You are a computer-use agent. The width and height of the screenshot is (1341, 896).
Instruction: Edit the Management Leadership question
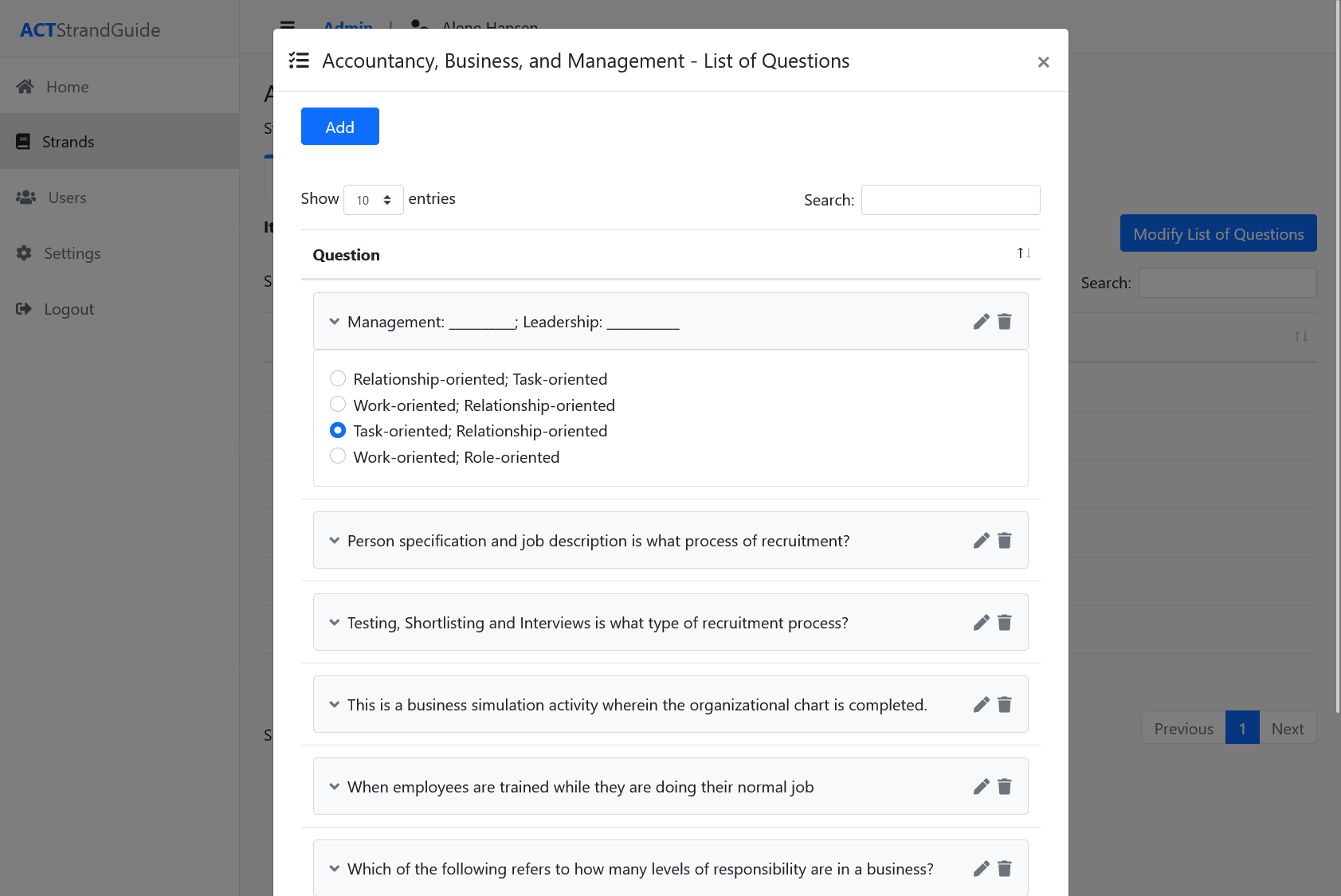[x=981, y=322]
